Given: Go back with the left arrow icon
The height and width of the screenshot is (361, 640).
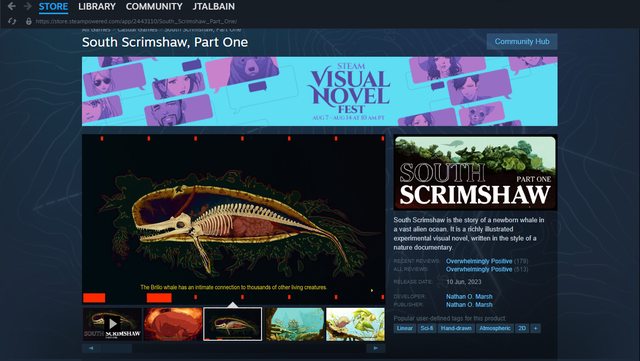Looking at the screenshot, I should (x=11, y=6).
